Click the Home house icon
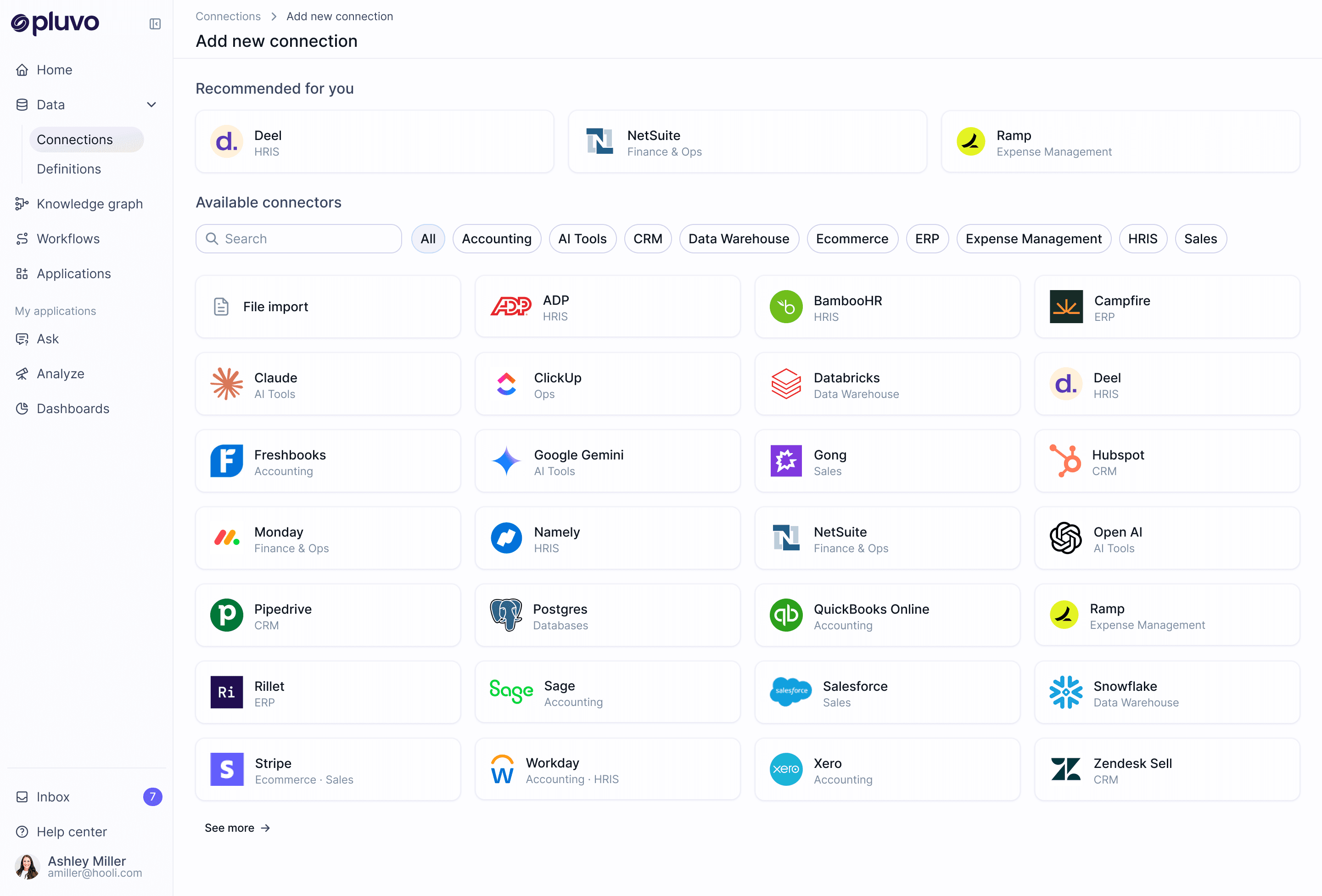Screen dimensions: 1322x896 (x=22, y=70)
